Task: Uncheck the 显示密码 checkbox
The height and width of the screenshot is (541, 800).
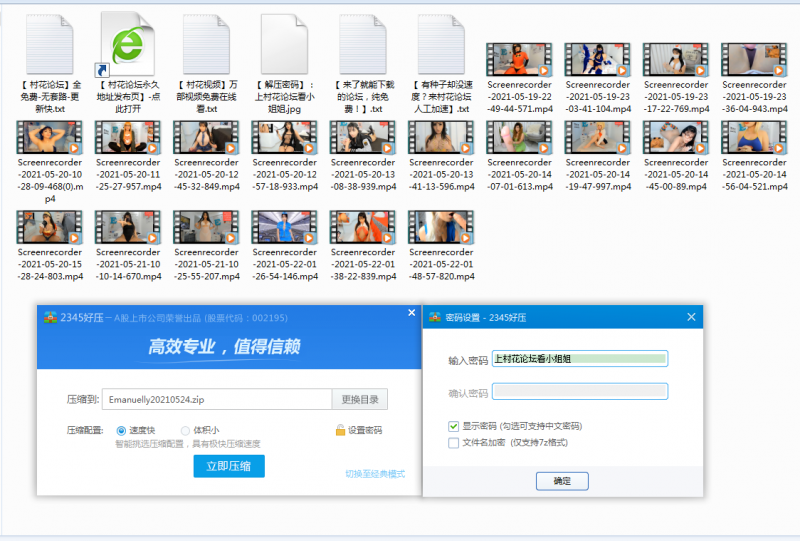Action: click(454, 426)
